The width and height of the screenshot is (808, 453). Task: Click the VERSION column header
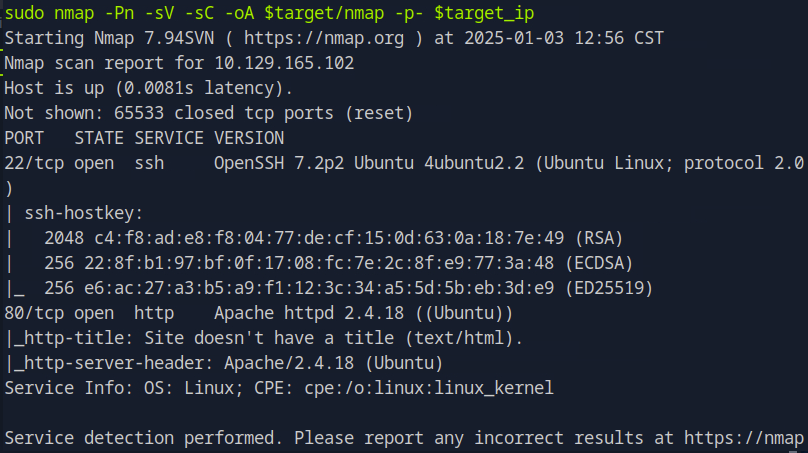pos(249,138)
